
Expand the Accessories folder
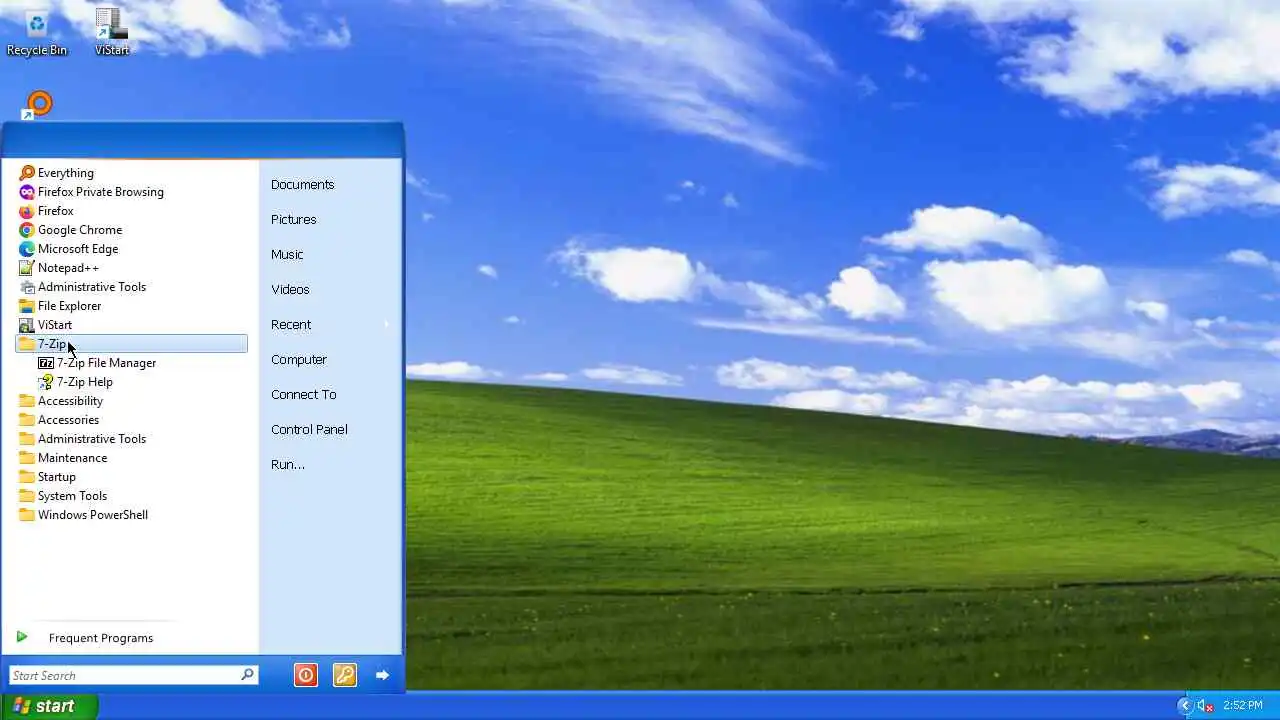[59, 420]
